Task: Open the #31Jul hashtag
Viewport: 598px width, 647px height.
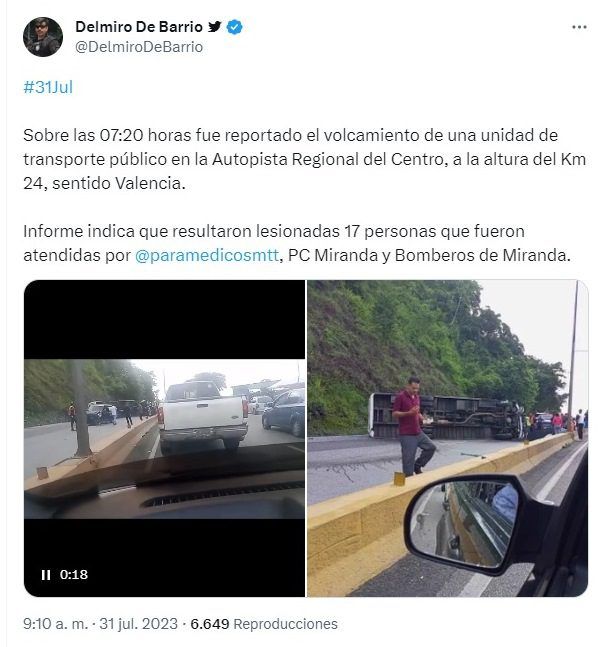Action: (48, 87)
